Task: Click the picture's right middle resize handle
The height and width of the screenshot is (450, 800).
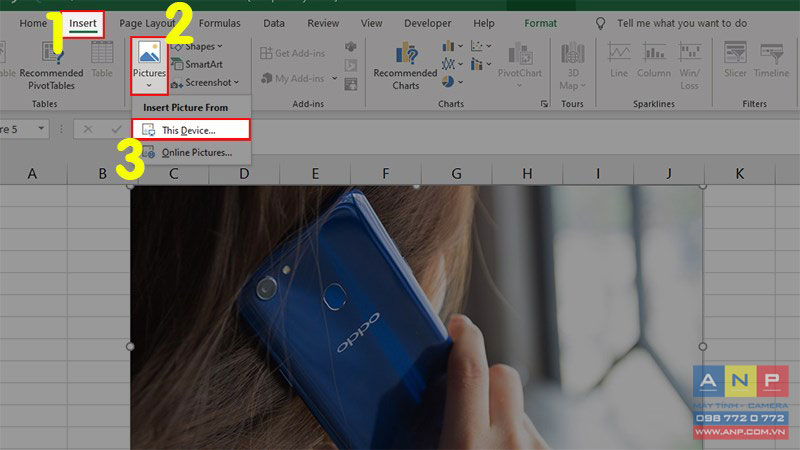Action: (x=703, y=346)
